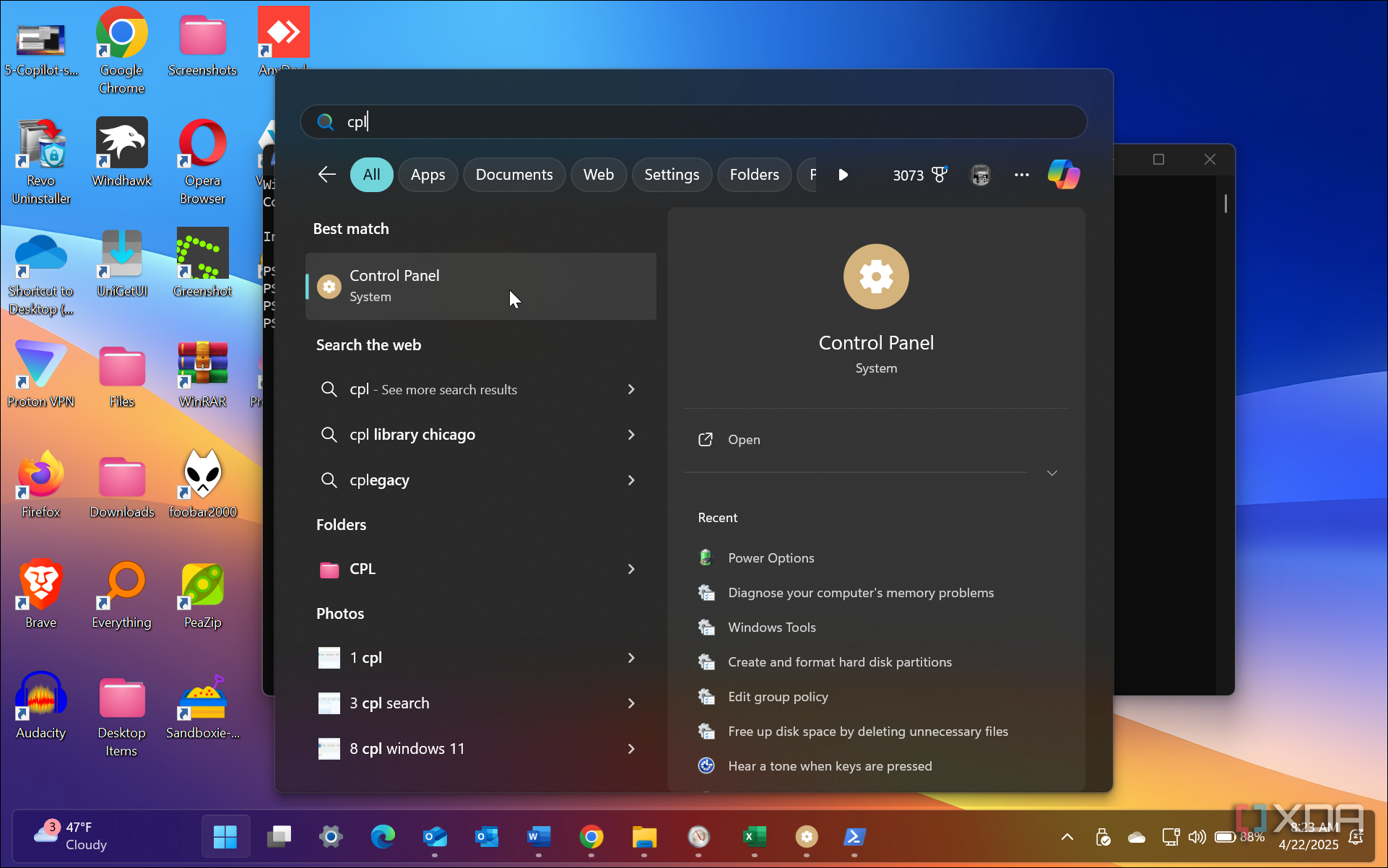Open 'Hear a tone when keys are pressed'
The width and height of the screenshot is (1388, 868).
point(830,766)
